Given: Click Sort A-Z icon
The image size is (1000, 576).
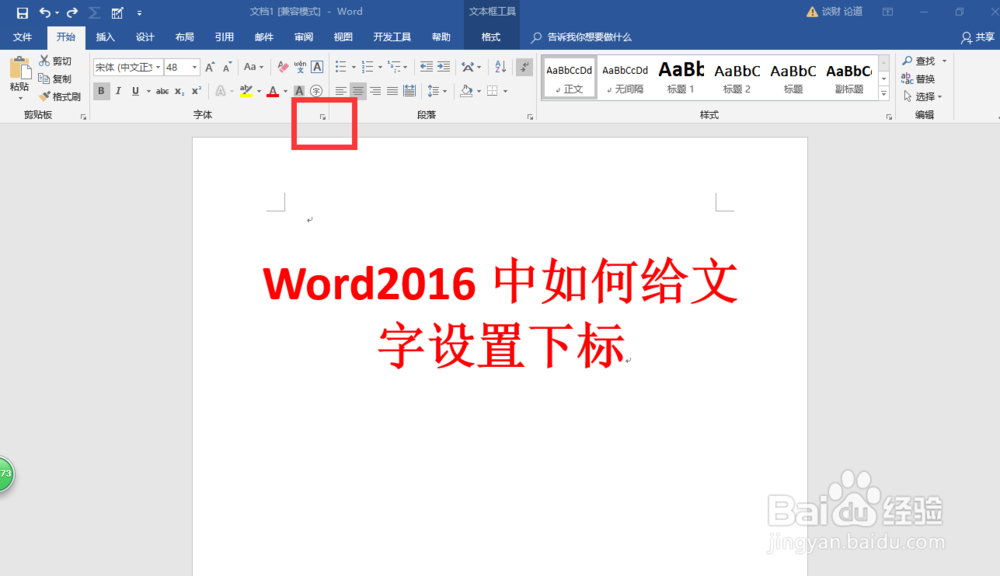Looking at the screenshot, I should click(501, 67).
